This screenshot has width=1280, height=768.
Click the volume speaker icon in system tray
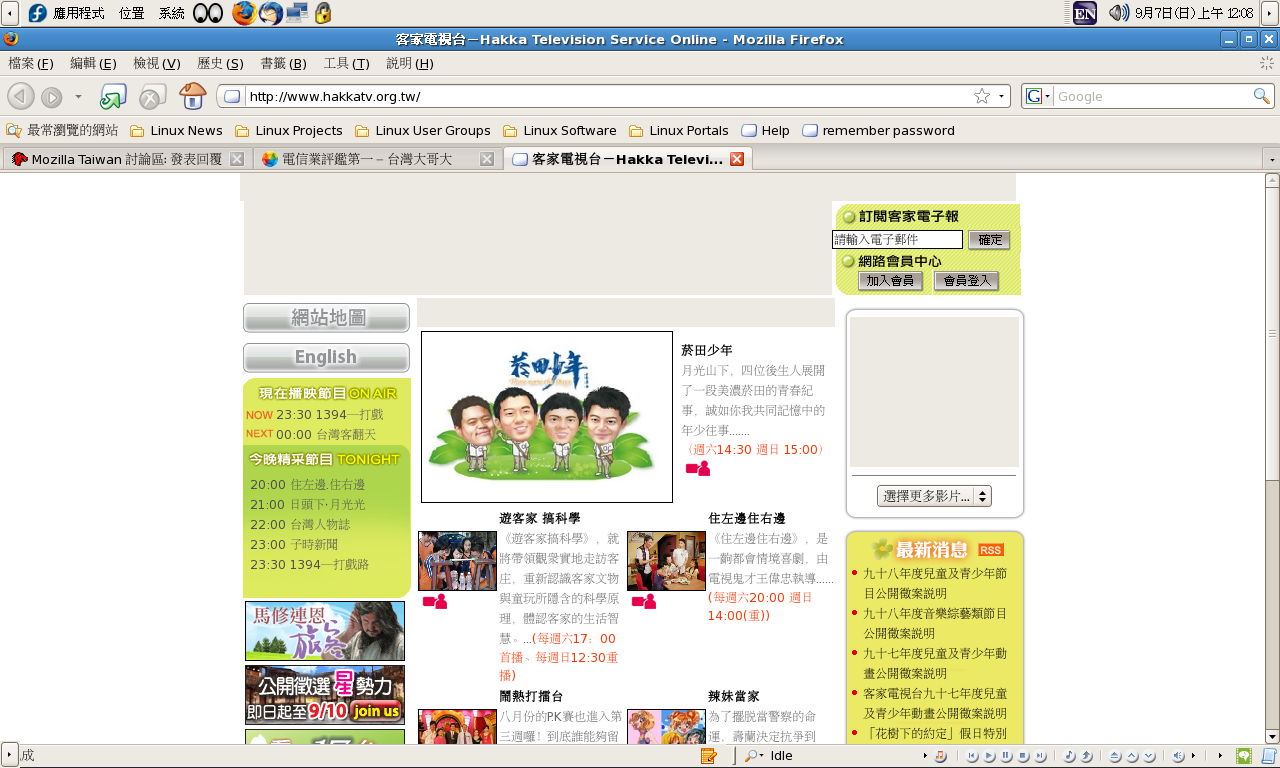(x=1118, y=13)
